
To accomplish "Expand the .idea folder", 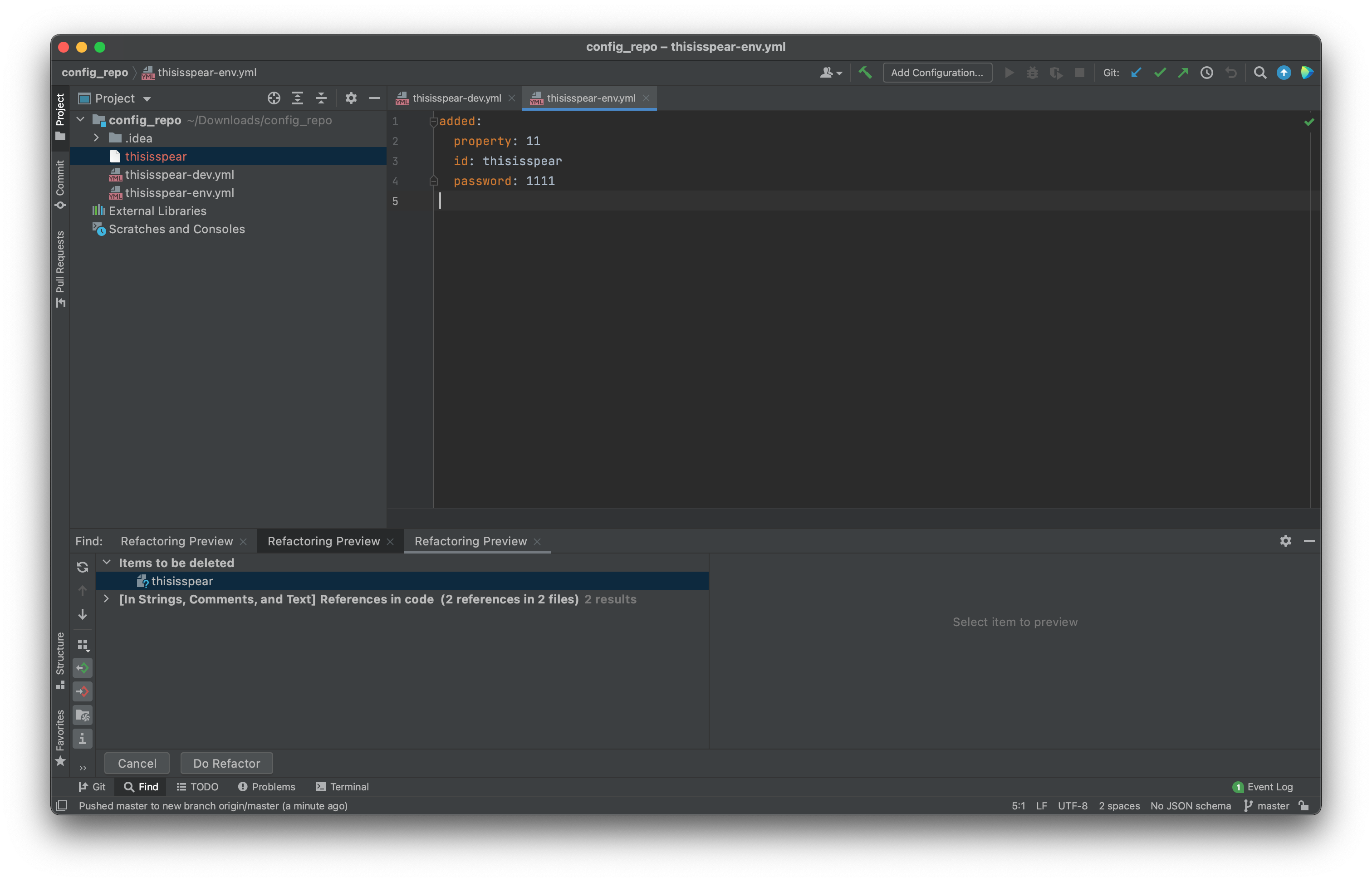I will [96, 138].
